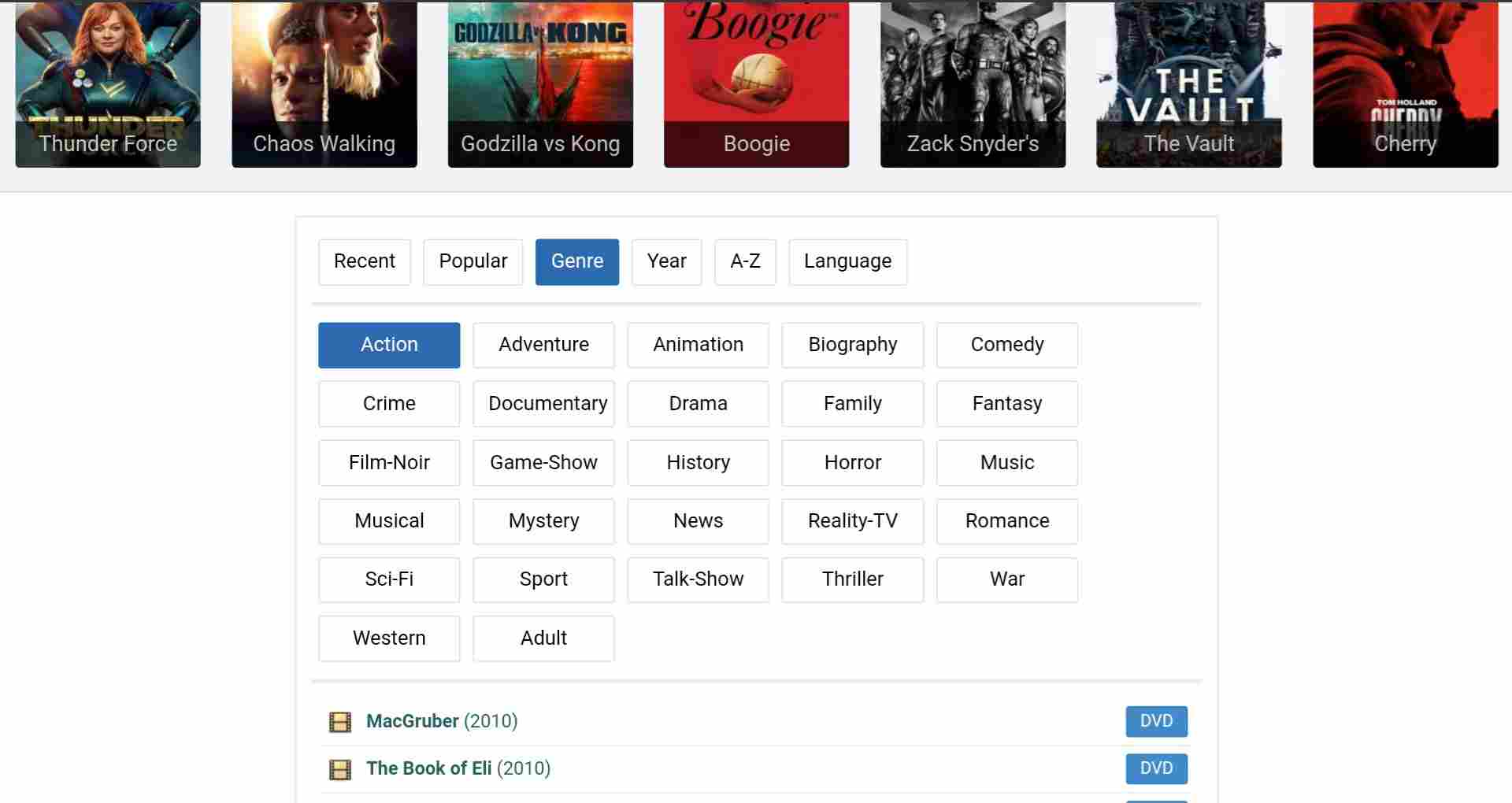Open The Book of Eli (2010) link
1512x803 pixels.
pyautogui.click(x=458, y=768)
